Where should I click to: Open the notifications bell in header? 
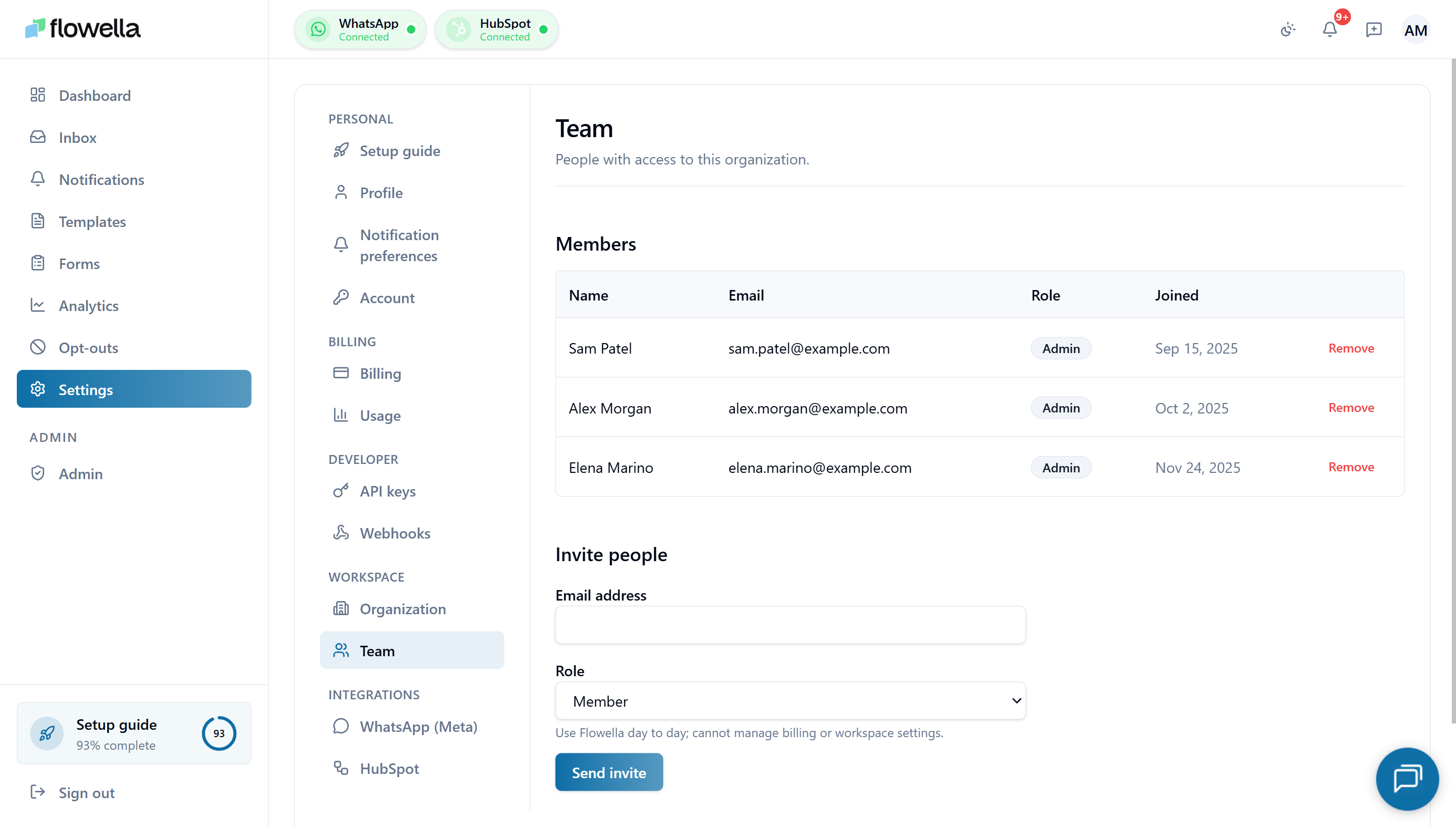coord(1329,29)
